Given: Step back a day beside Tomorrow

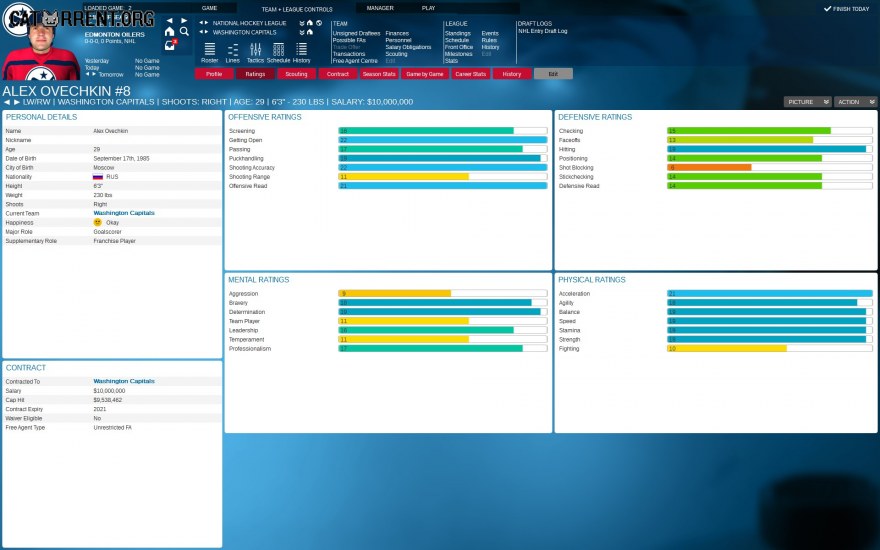Looking at the screenshot, I should [x=88, y=74].
